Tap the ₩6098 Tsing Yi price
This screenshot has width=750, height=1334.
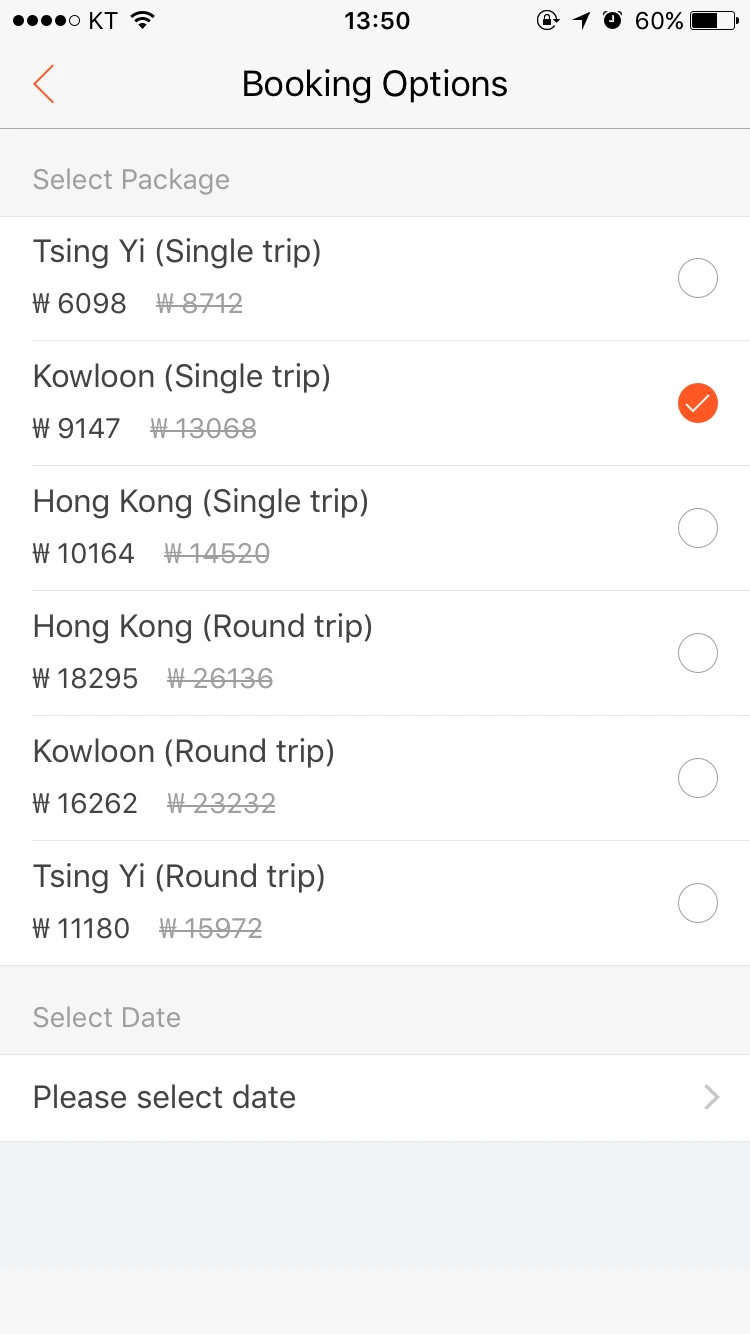coord(80,303)
